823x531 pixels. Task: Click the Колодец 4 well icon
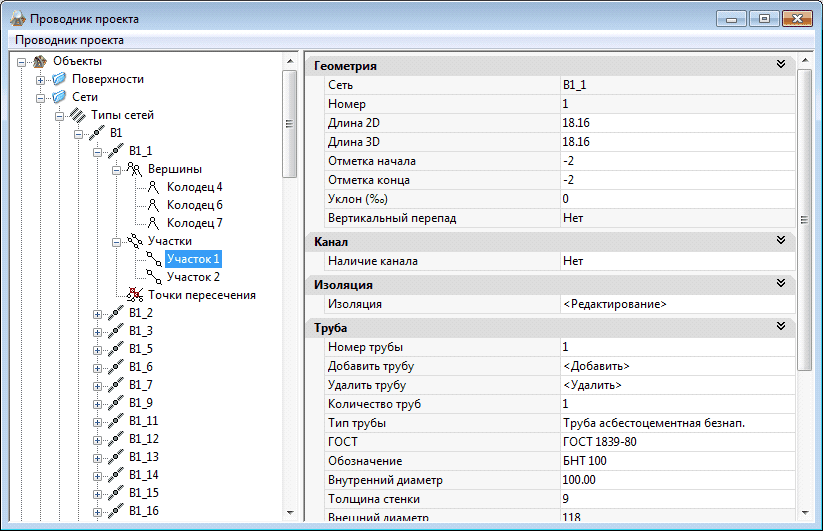153,187
